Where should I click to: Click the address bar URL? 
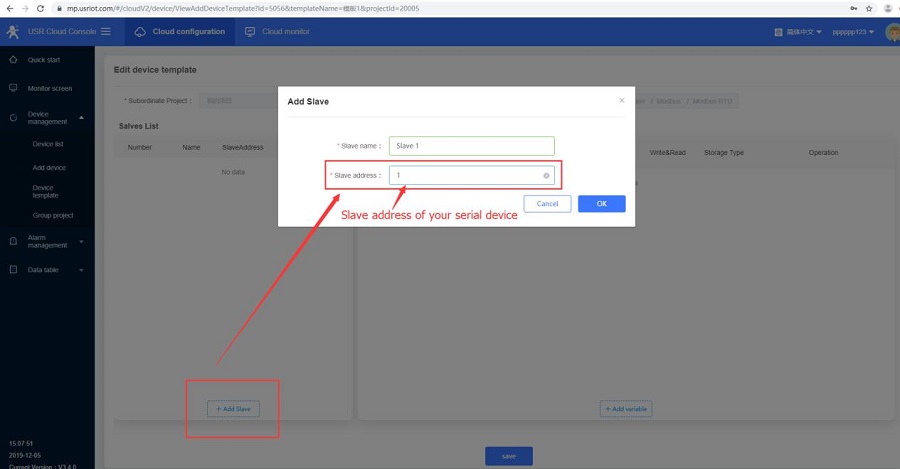point(243,9)
